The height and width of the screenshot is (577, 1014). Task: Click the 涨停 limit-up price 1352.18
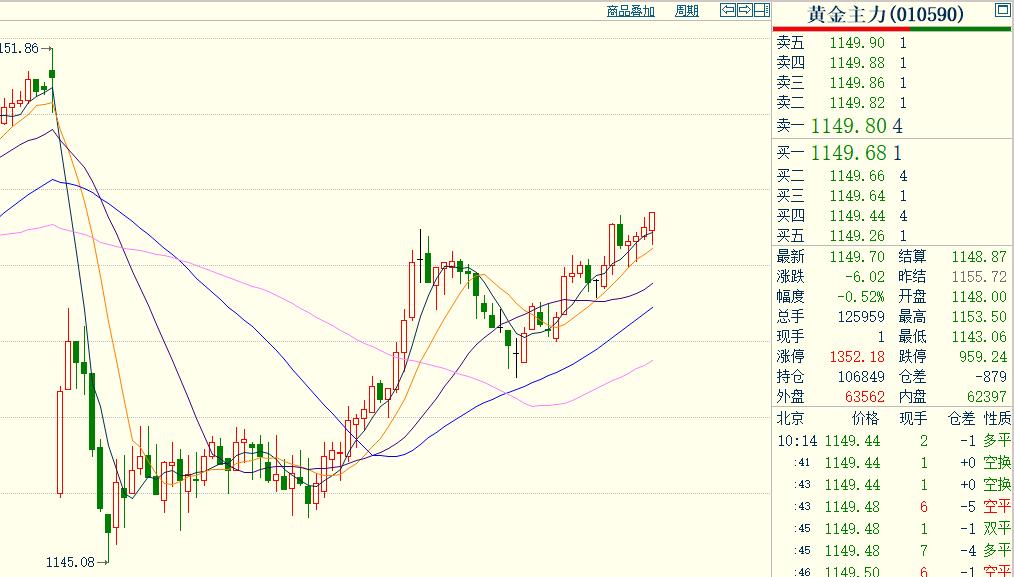tap(857, 356)
